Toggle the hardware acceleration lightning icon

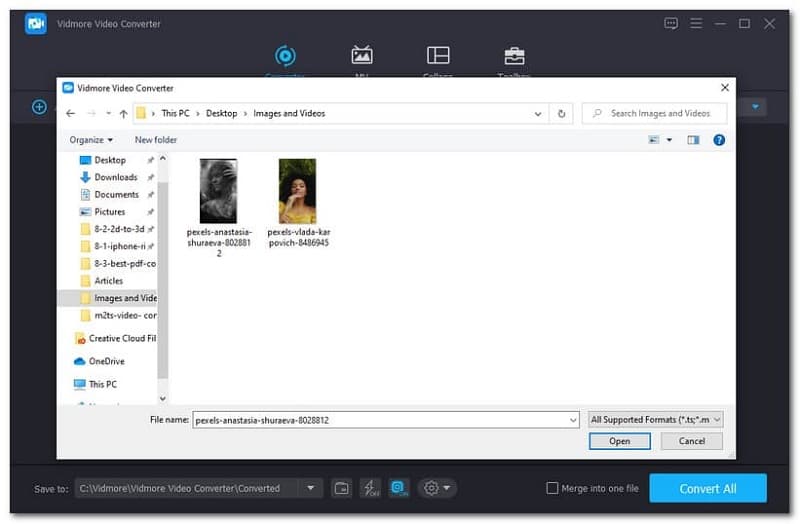370,488
